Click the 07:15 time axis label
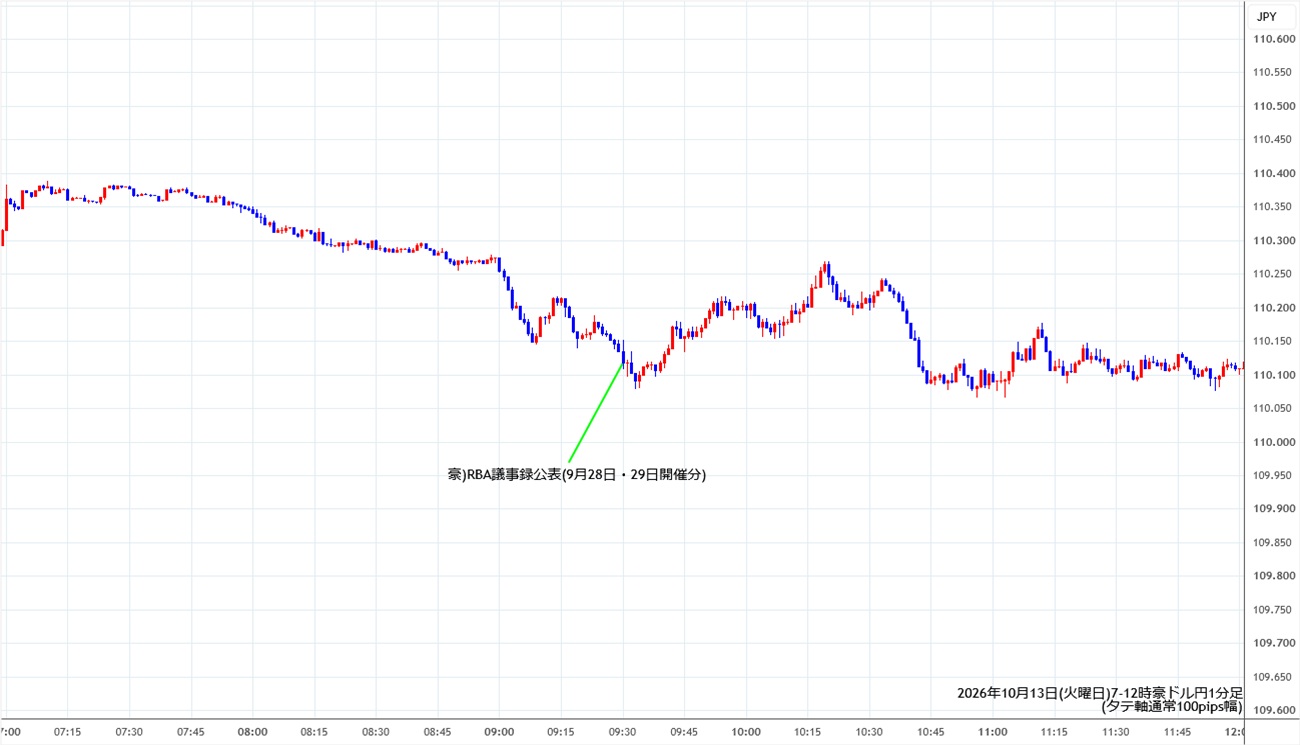1300x745 pixels. click(x=68, y=732)
